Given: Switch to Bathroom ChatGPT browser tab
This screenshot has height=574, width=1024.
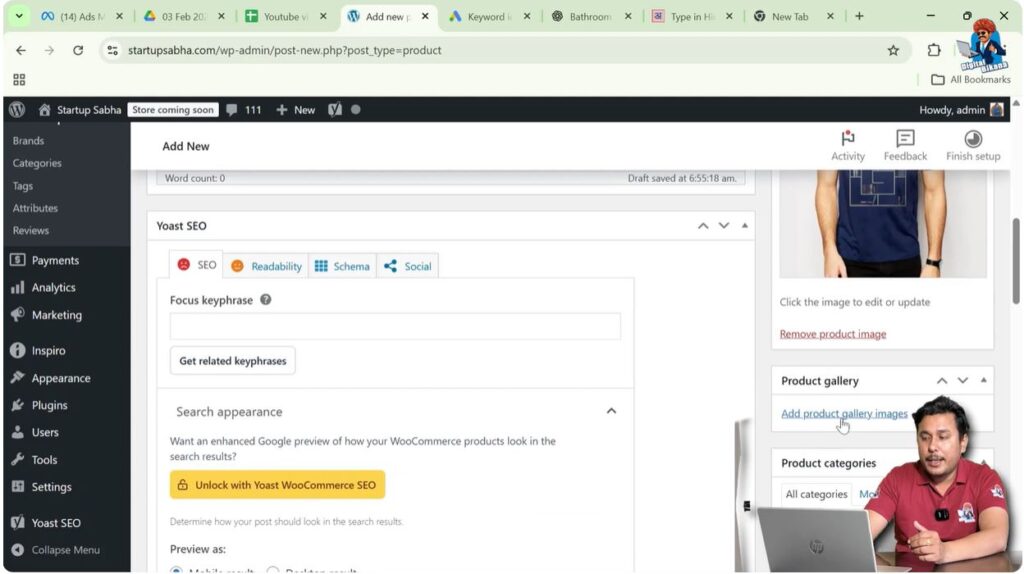Looking at the screenshot, I should pyautogui.click(x=591, y=16).
